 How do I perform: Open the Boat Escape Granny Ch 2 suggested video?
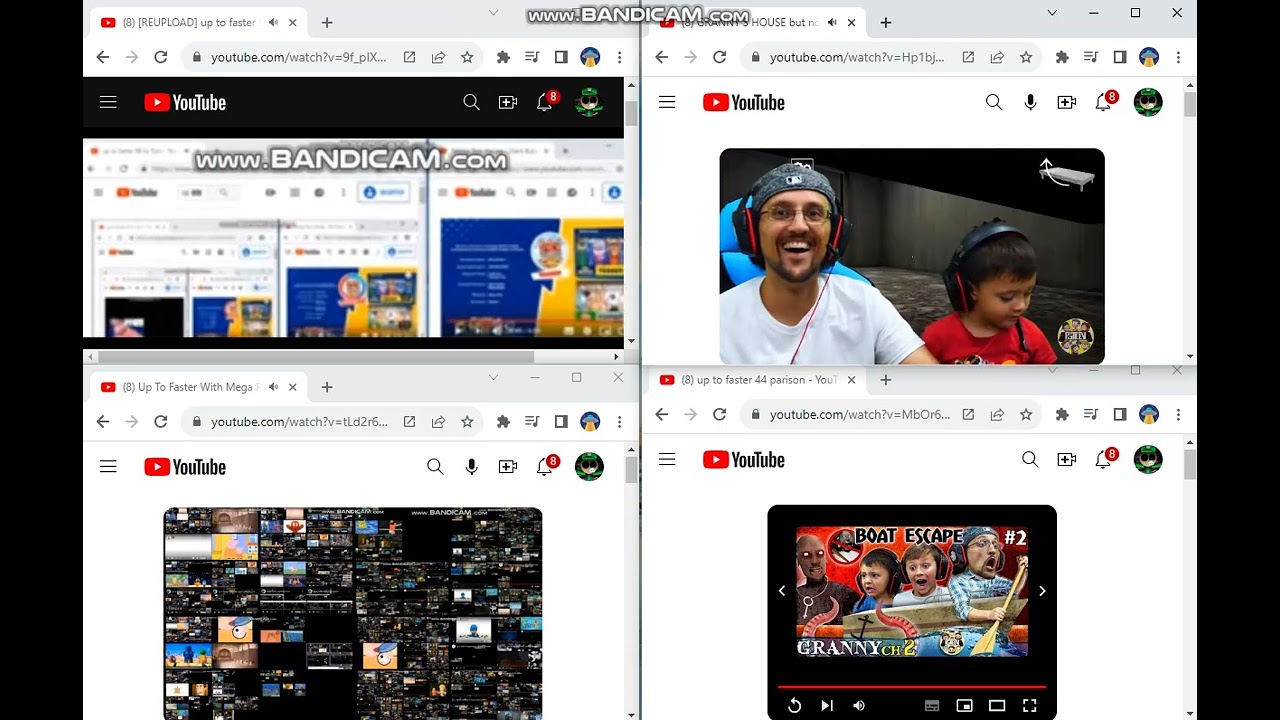coord(912,591)
